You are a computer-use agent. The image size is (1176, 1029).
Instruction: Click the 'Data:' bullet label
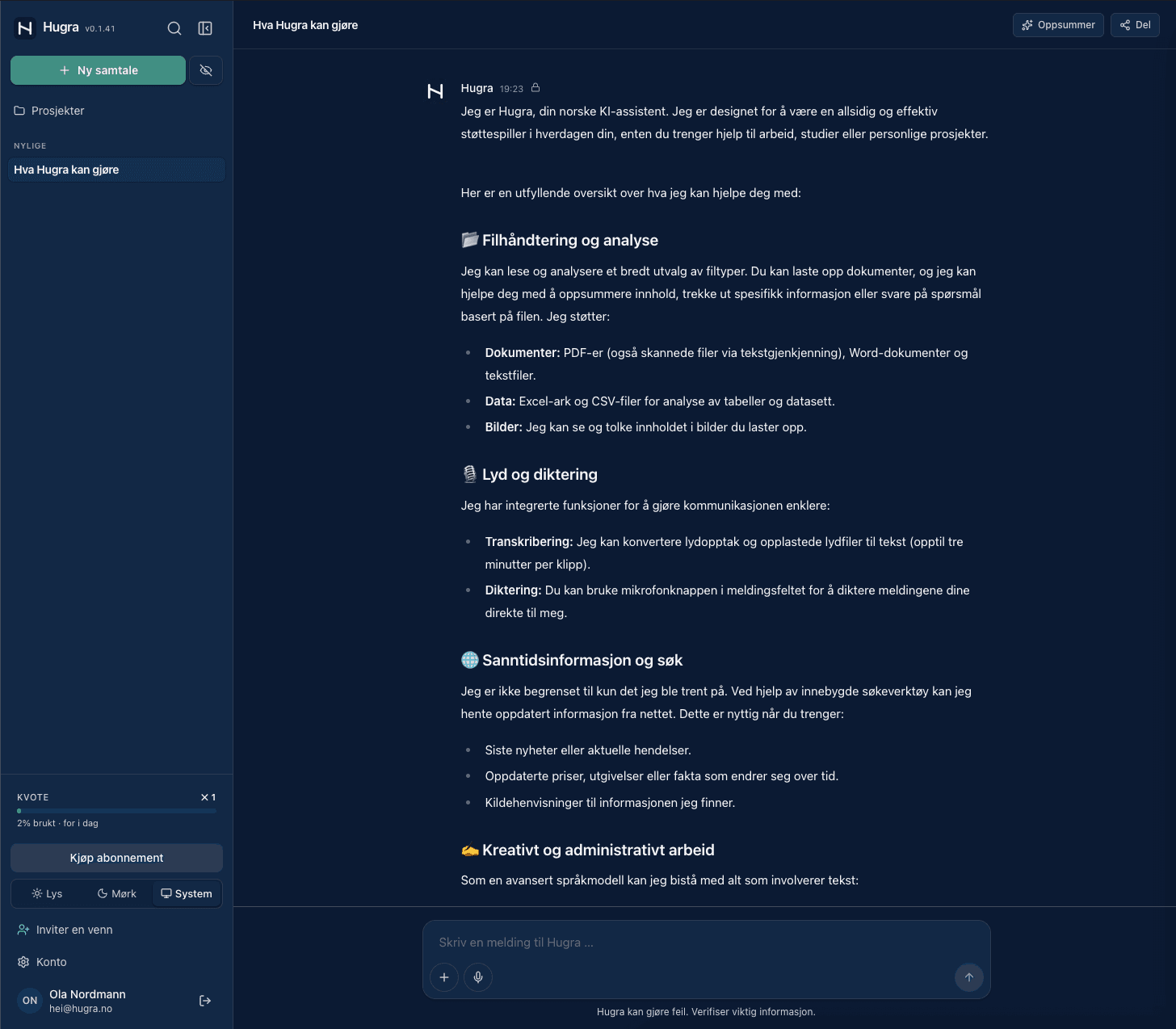(x=501, y=401)
